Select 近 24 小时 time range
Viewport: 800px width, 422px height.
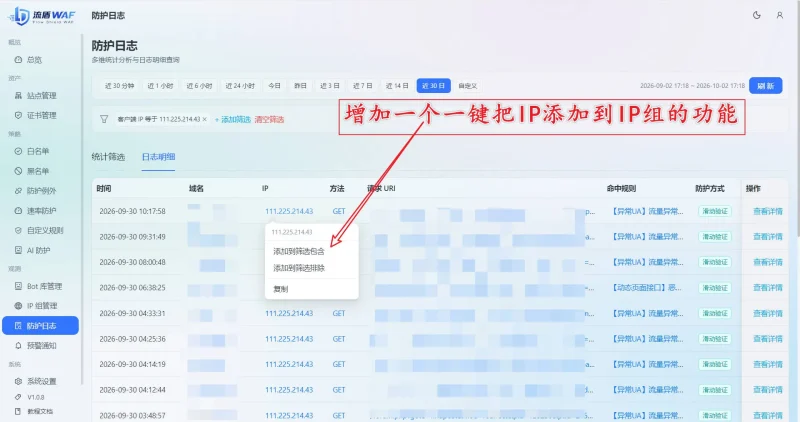(240, 86)
